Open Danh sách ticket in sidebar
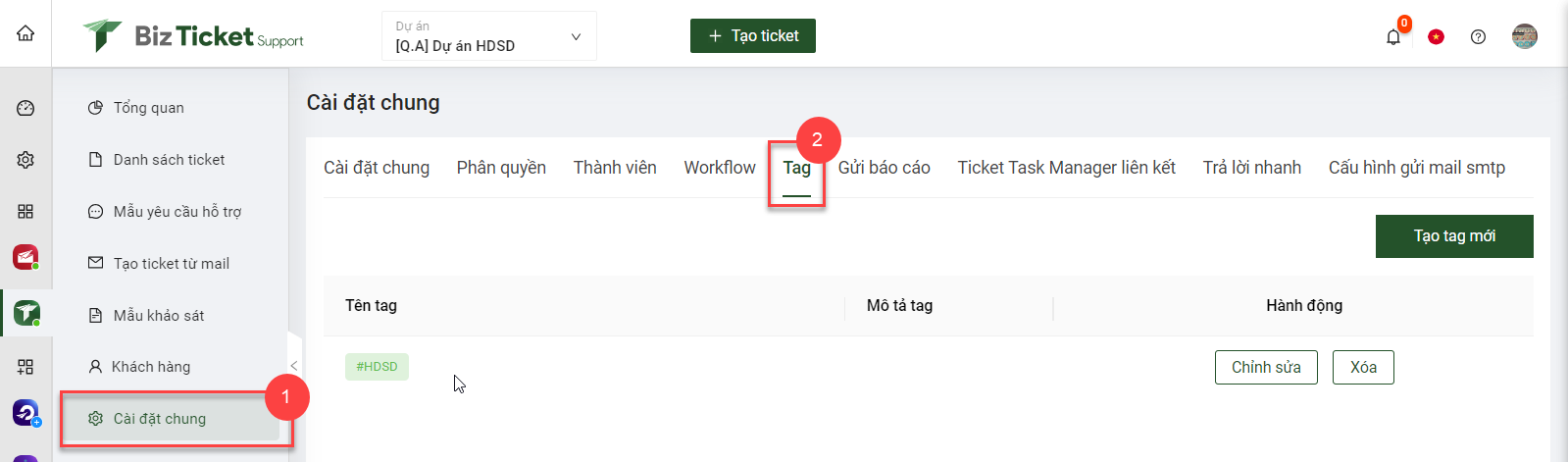Viewport: 1568px width, 462px height. [170, 160]
